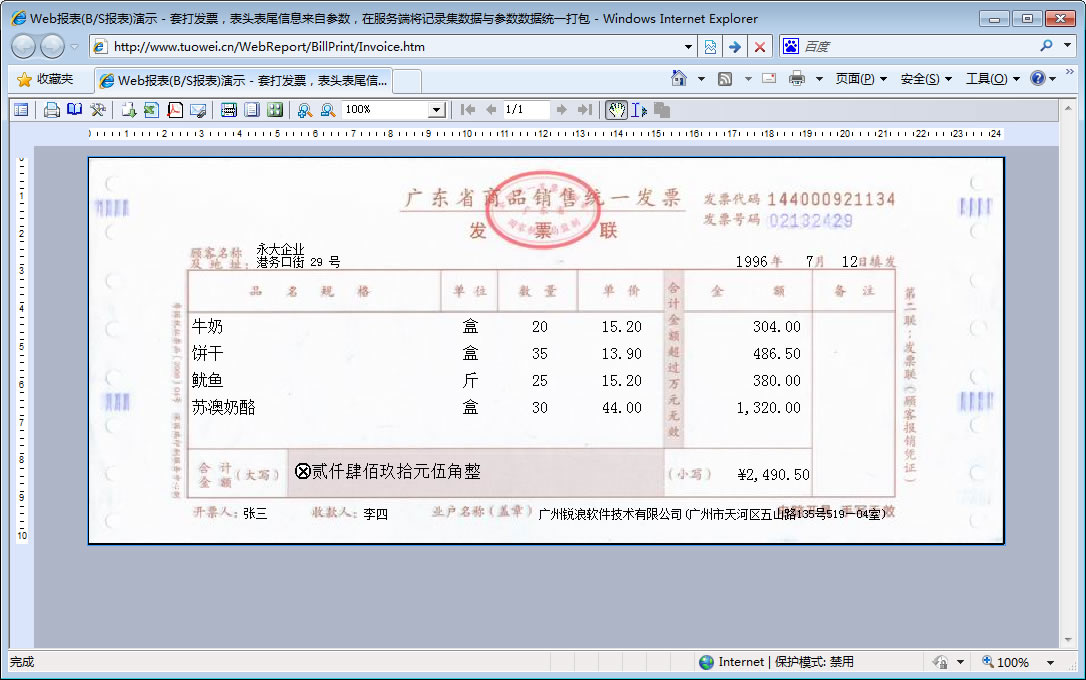Expand the status bar zoom level menu
1086x680 pixels.
click(x=1050, y=662)
